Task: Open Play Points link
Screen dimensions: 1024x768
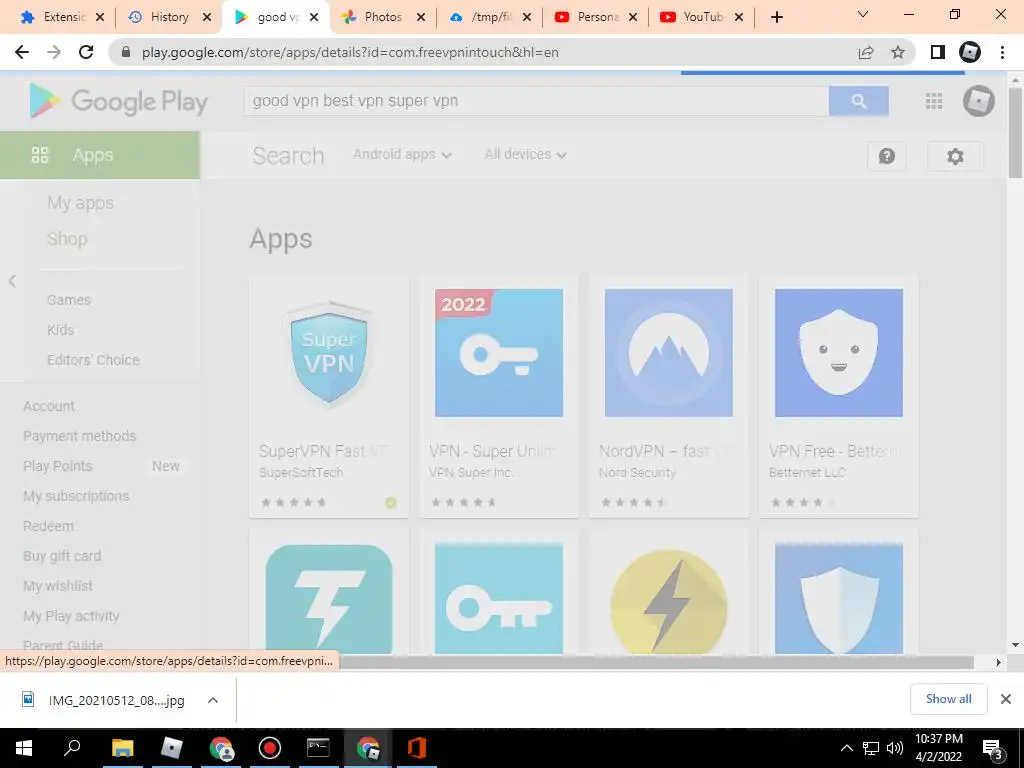Action: pos(58,466)
